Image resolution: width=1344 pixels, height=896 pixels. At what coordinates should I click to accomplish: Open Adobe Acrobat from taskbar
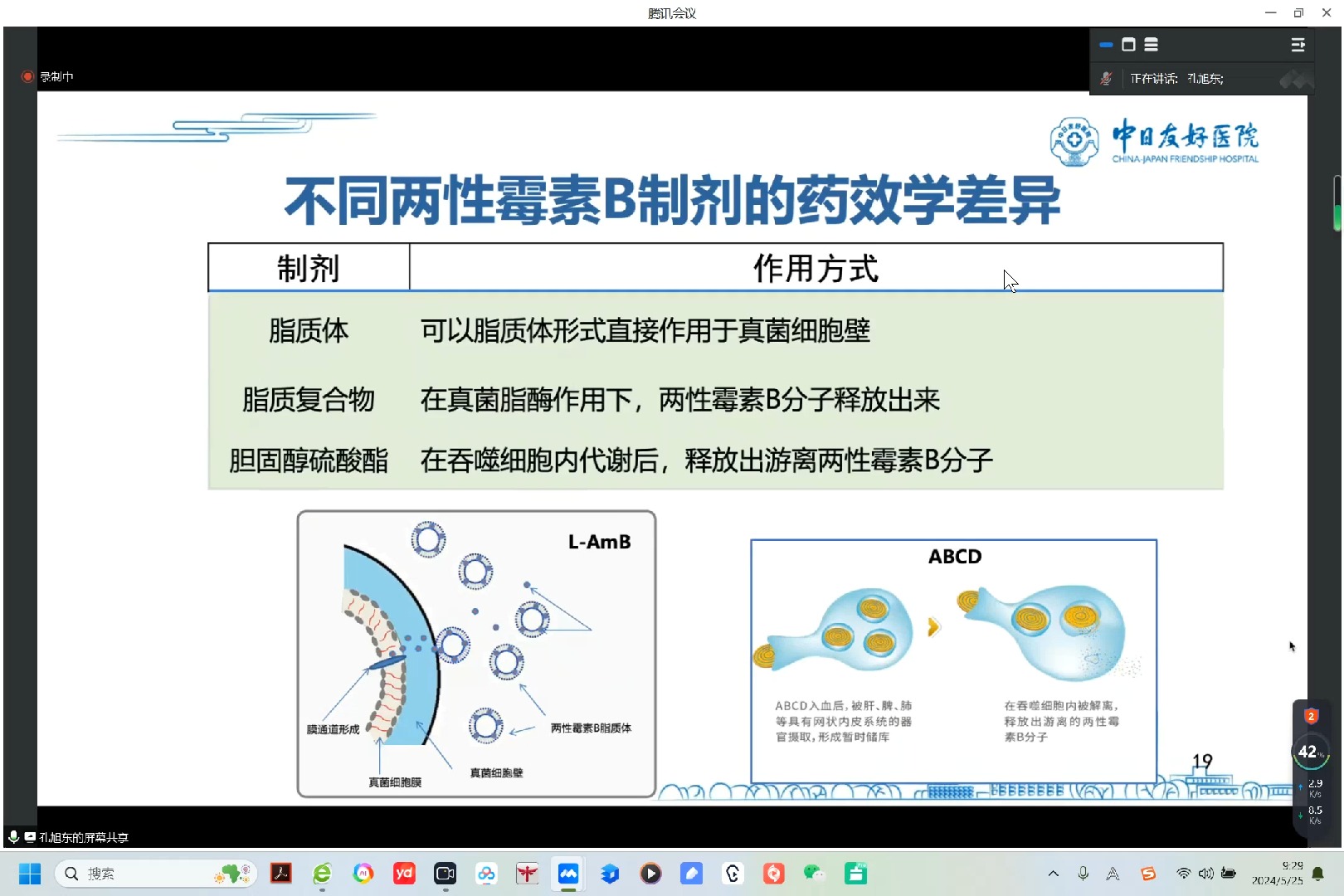point(281,874)
